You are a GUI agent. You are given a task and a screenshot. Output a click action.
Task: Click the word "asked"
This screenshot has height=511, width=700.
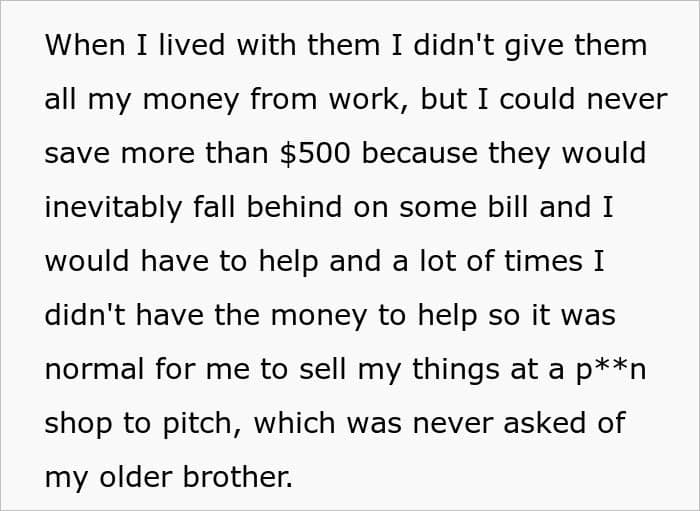(552, 423)
